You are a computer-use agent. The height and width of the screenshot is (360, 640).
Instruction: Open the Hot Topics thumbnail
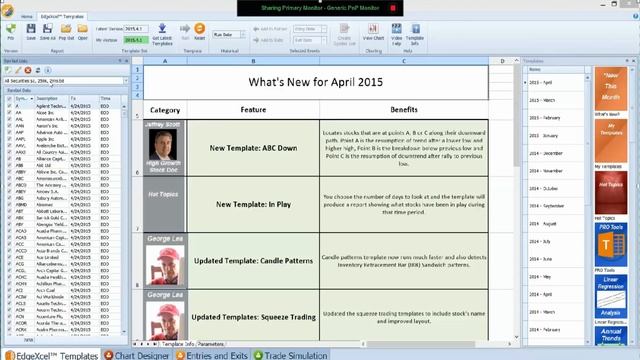(611, 193)
